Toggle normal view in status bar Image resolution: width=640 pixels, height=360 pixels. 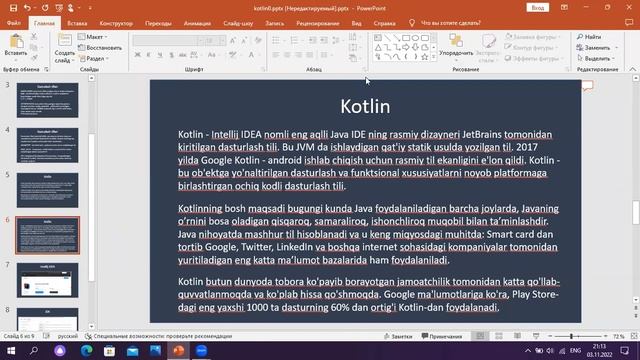[x=480, y=336]
